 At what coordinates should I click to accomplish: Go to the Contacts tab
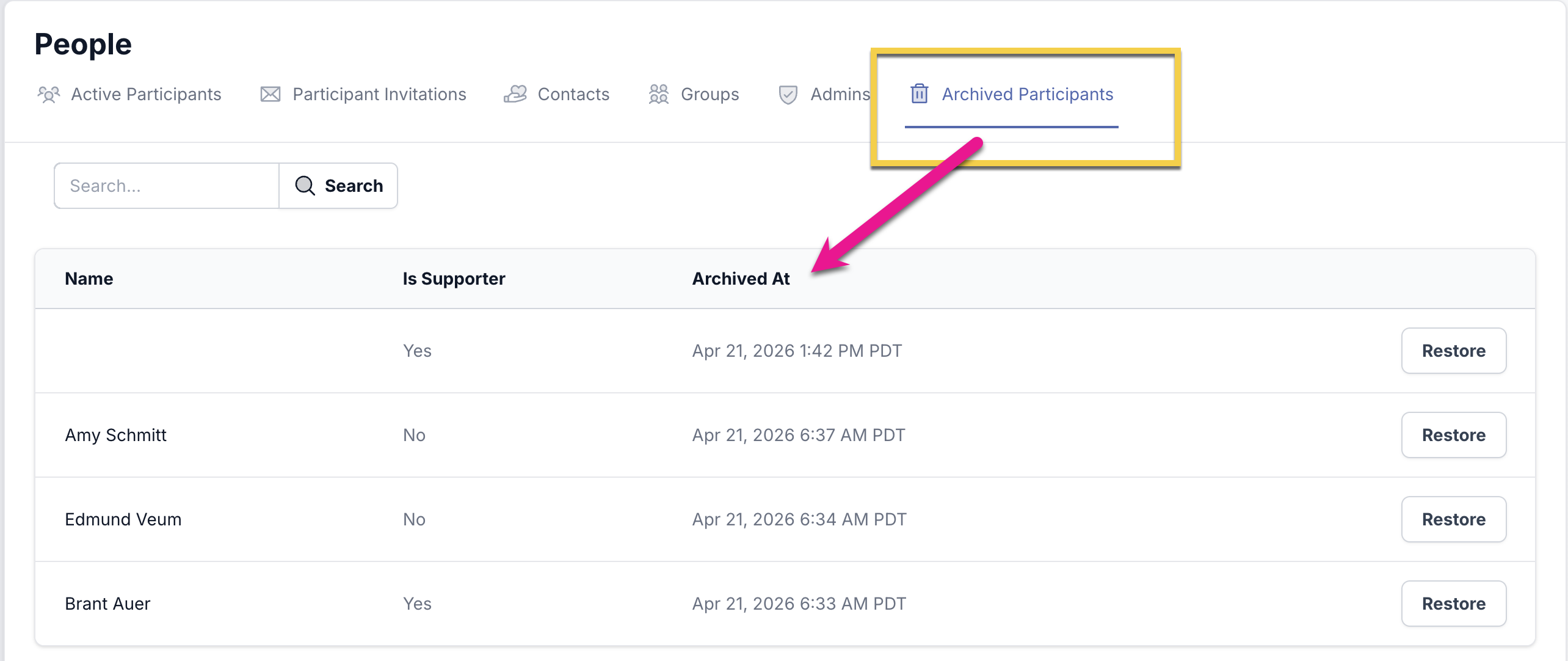pyautogui.click(x=573, y=95)
